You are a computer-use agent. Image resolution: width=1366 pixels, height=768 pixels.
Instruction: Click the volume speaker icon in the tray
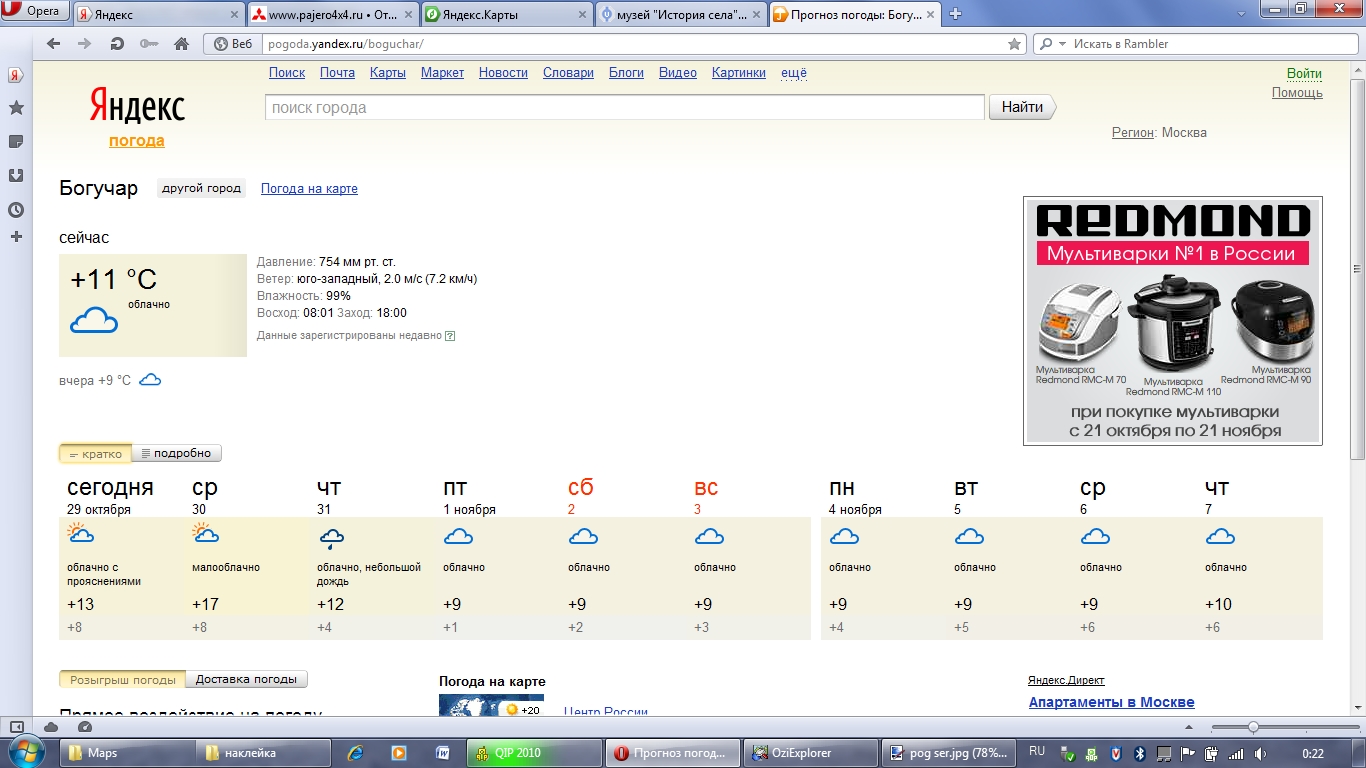[1261, 753]
